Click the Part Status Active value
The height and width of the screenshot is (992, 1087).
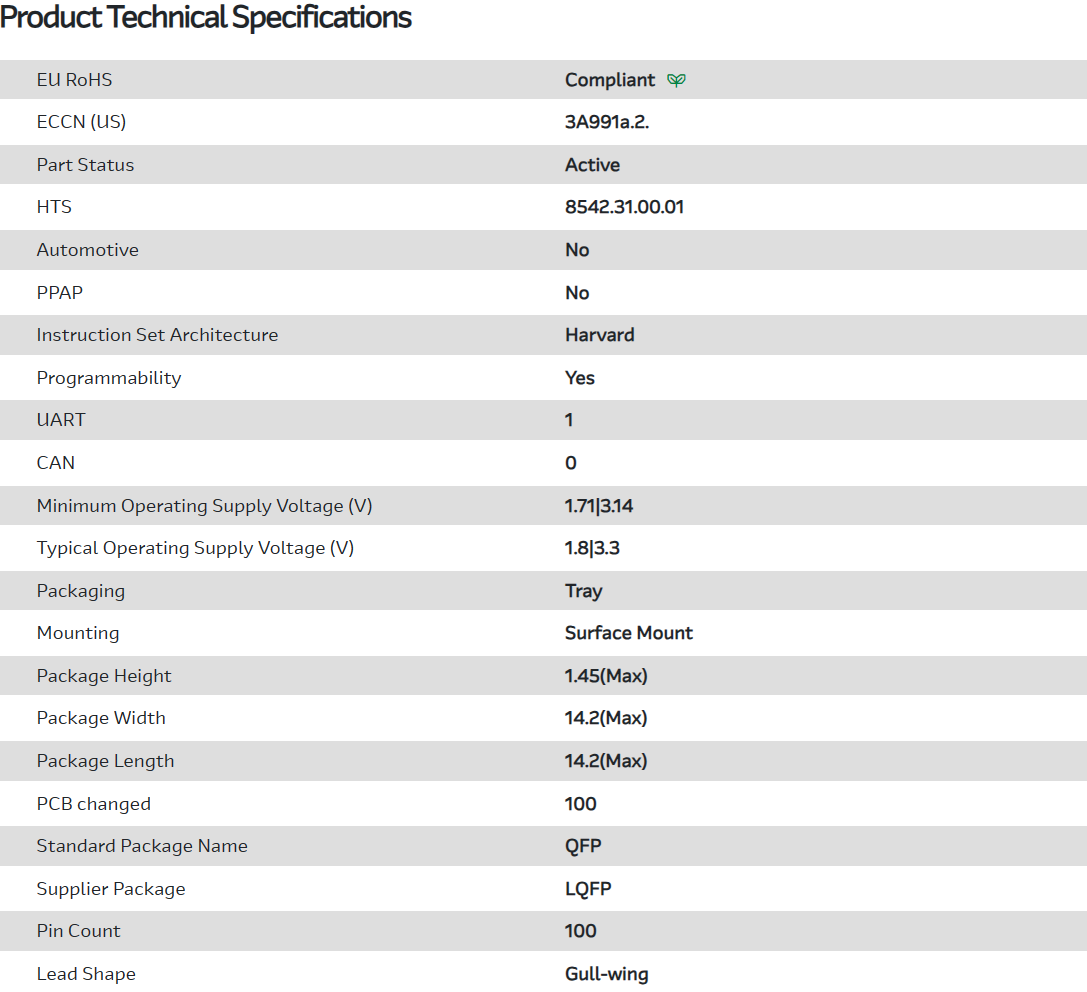(x=592, y=165)
